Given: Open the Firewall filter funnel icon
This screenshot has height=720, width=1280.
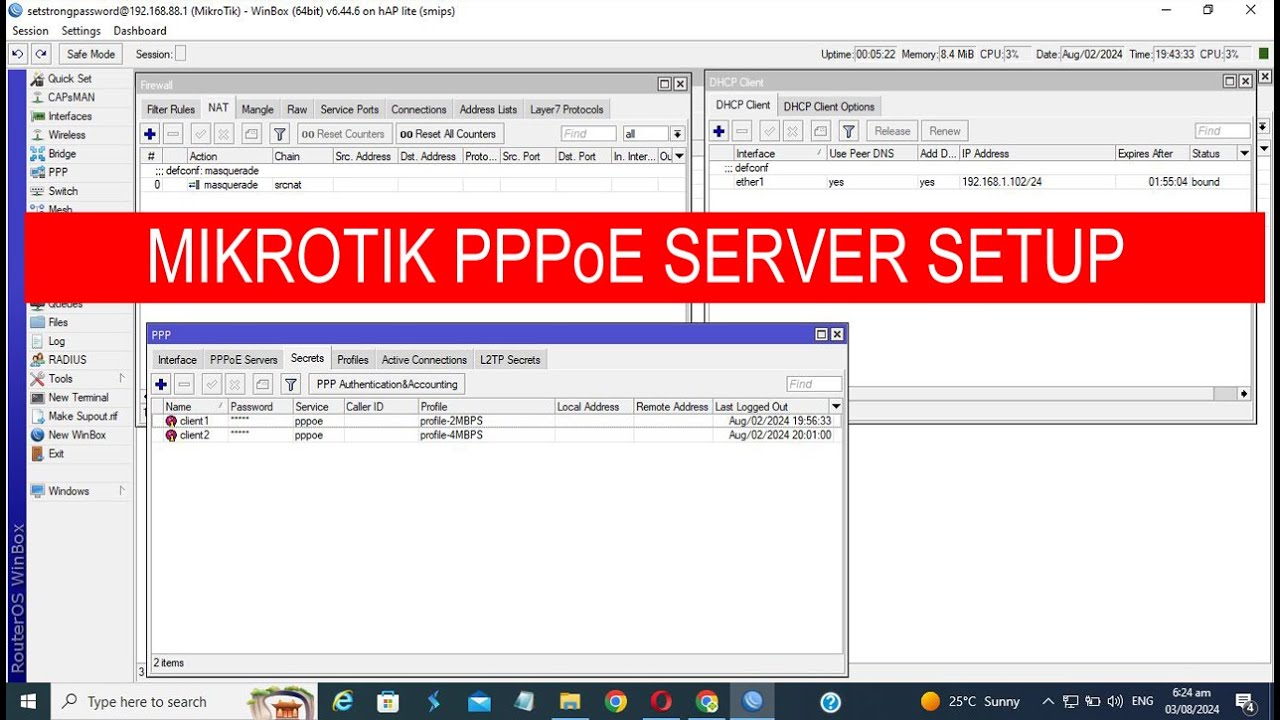Looking at the screenshot, I should click(280, 134).
